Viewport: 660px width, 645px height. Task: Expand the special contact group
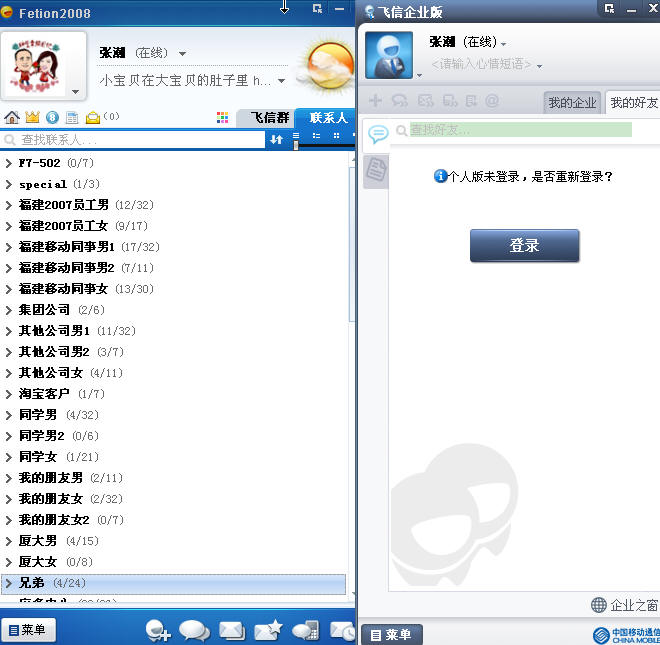click(8, 184)
